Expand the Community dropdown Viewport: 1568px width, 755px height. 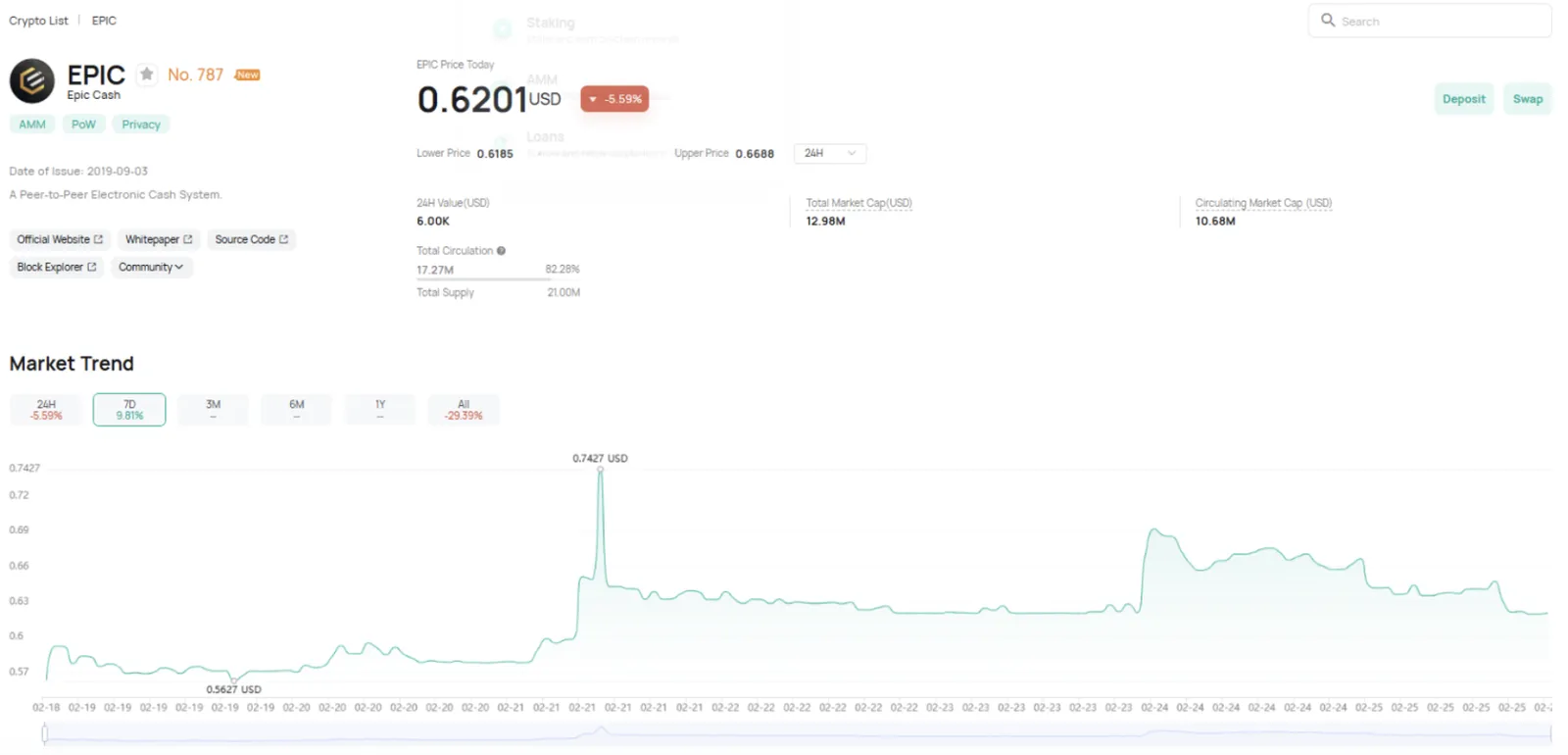click(151, 267)
